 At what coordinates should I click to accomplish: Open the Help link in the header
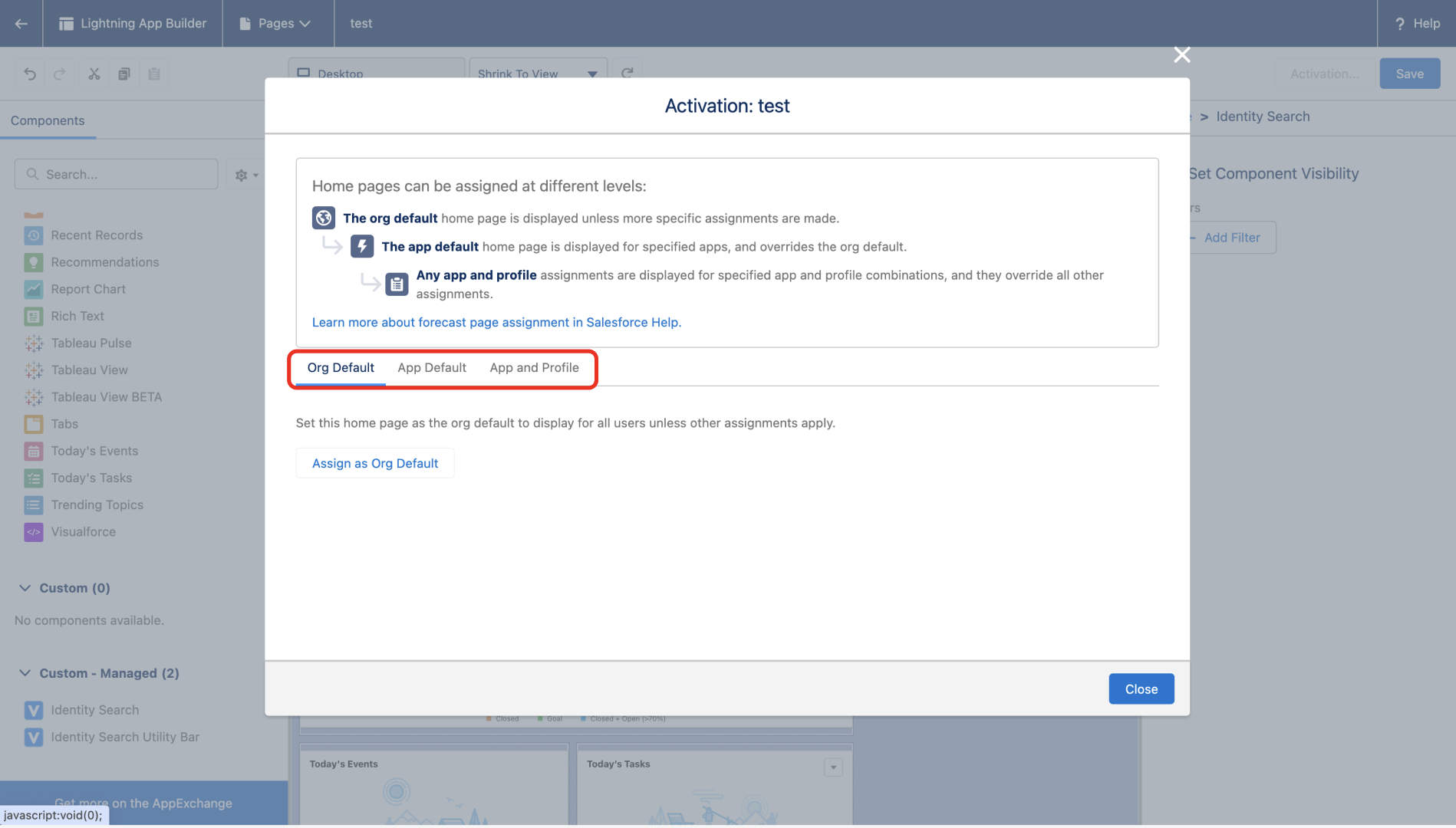tap(1417, 24)
